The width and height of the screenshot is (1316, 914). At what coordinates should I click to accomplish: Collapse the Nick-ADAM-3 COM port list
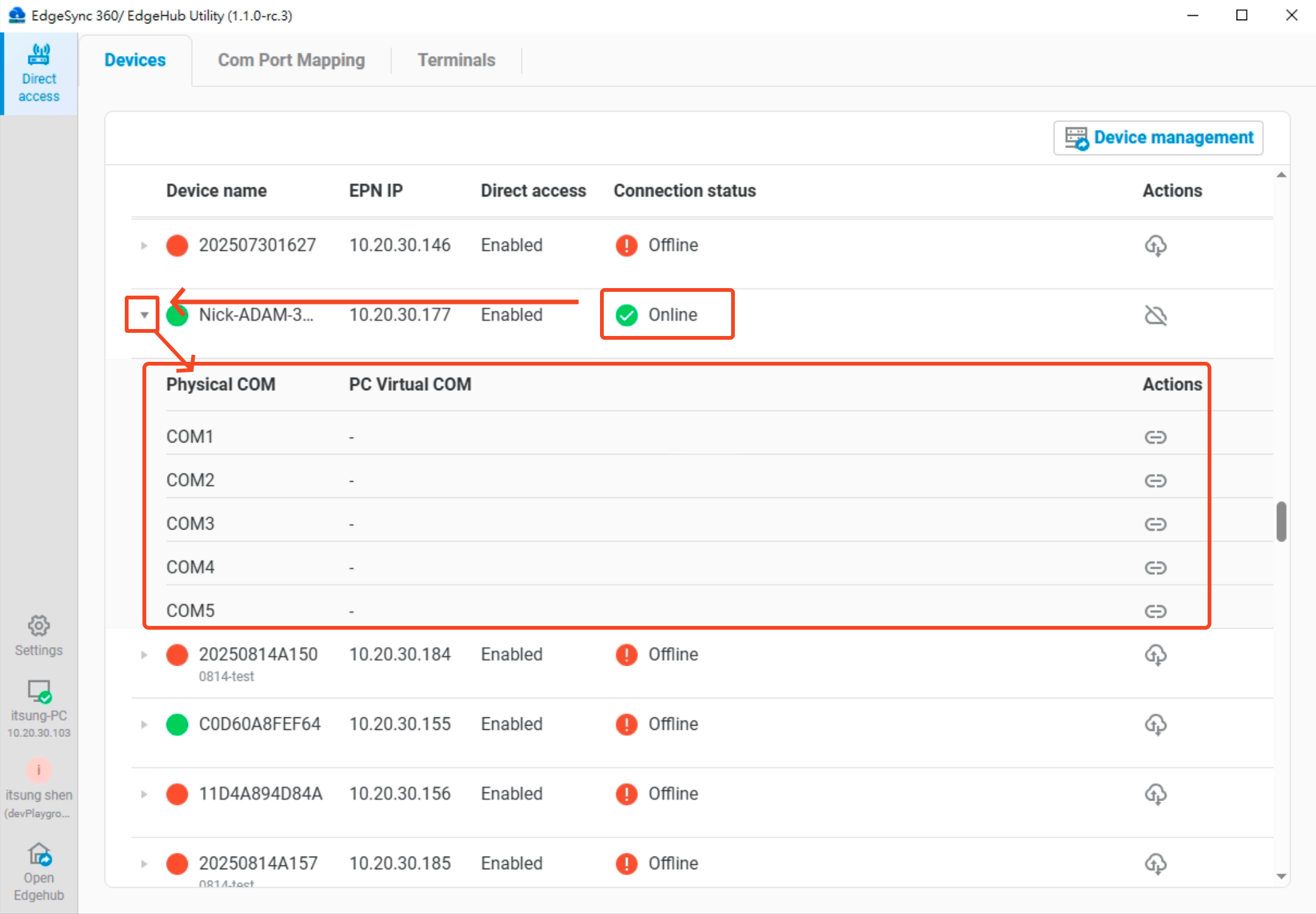coord(143,315)
